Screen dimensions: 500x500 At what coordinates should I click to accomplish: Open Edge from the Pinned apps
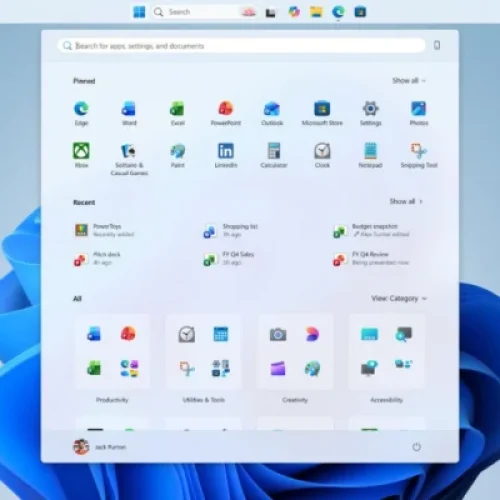(x=81, y=113)
